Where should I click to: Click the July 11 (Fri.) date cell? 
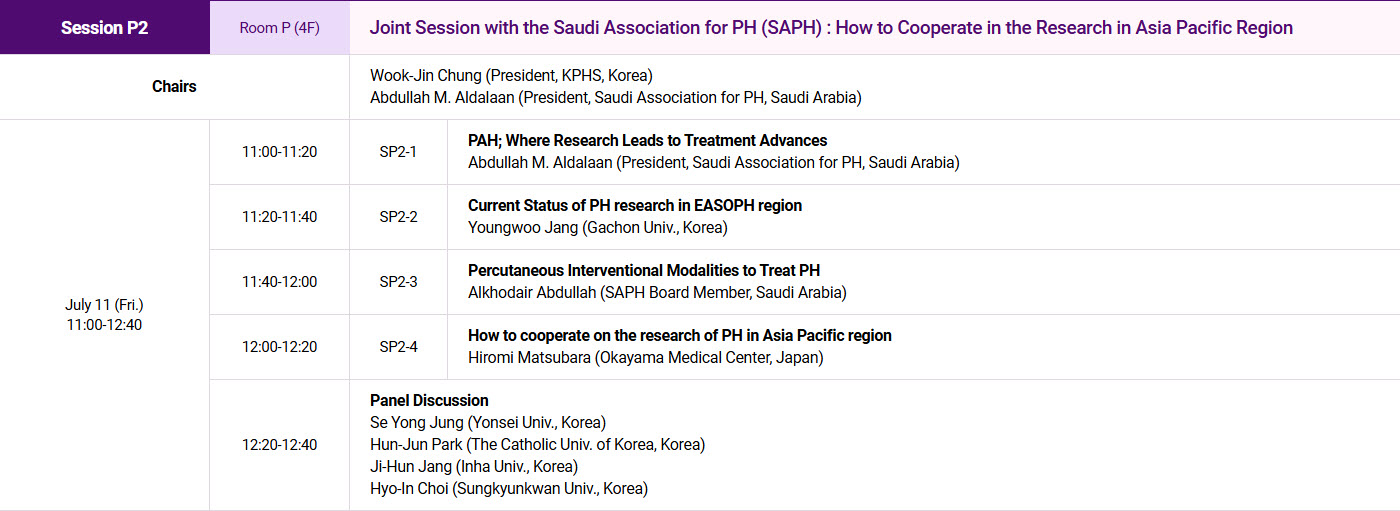point(104,305)
